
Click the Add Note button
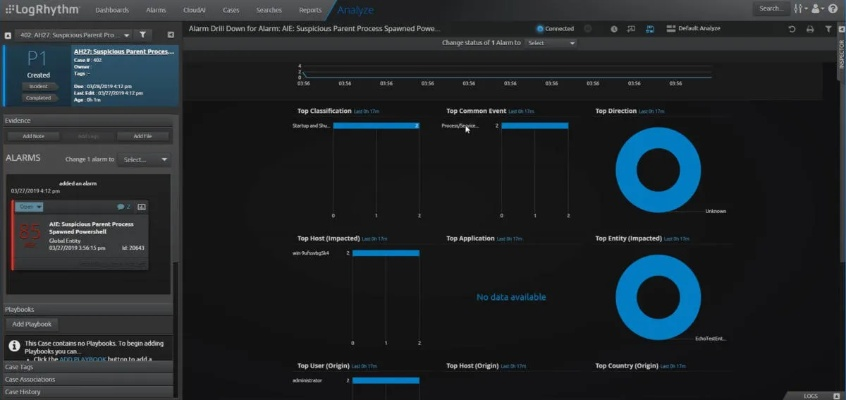(x=33, y=135)
